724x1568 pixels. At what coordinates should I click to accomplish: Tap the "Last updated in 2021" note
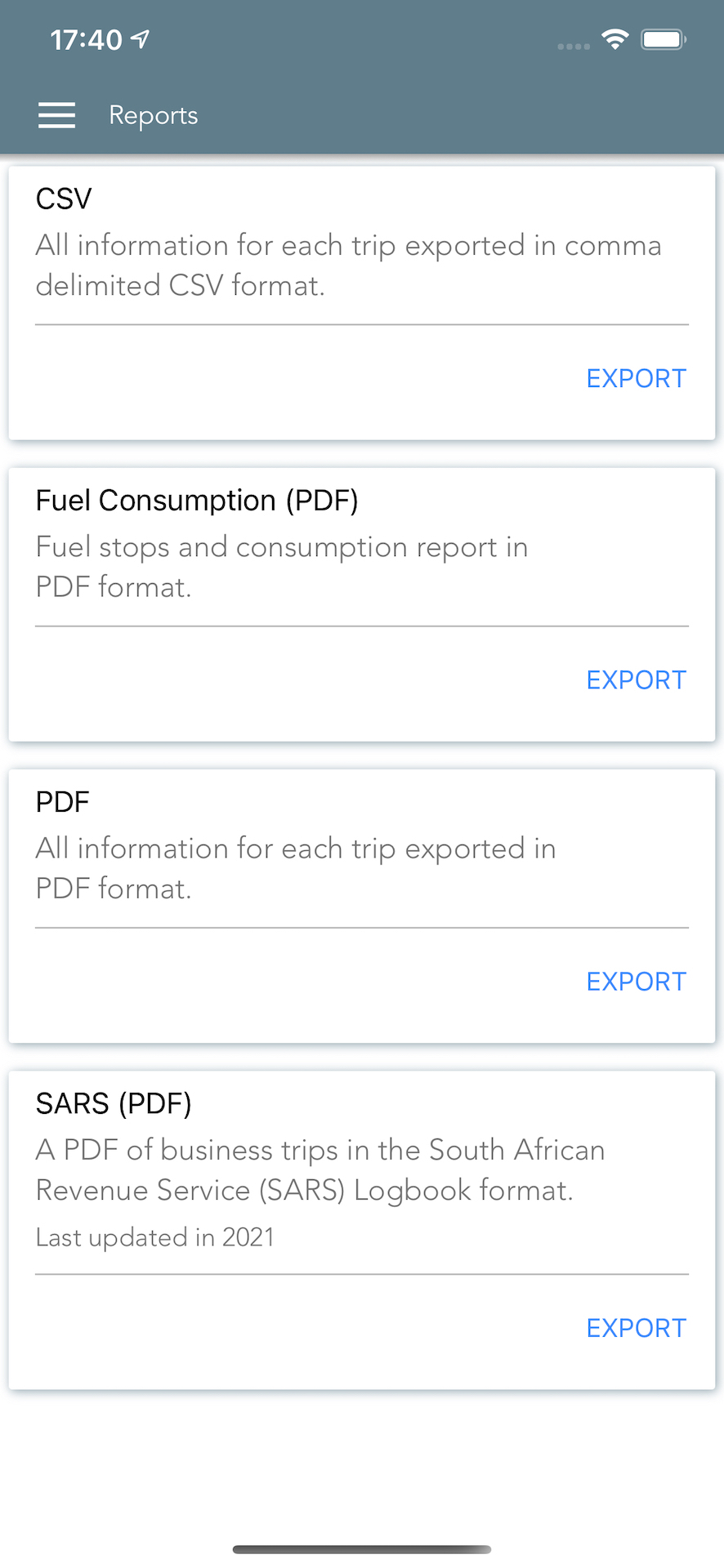pos(155,1237)
